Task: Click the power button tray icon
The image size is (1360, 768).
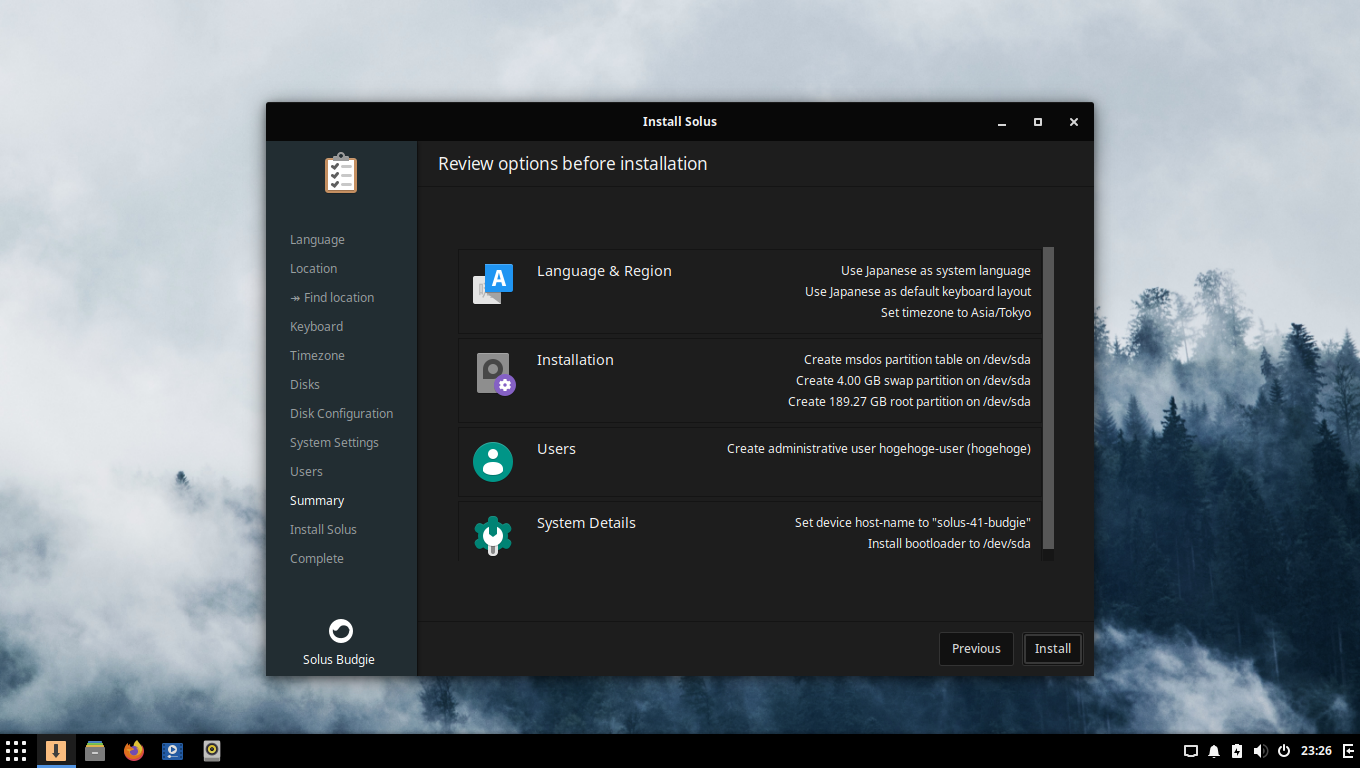Action: pyautogui.click(x=1283, y=751)
